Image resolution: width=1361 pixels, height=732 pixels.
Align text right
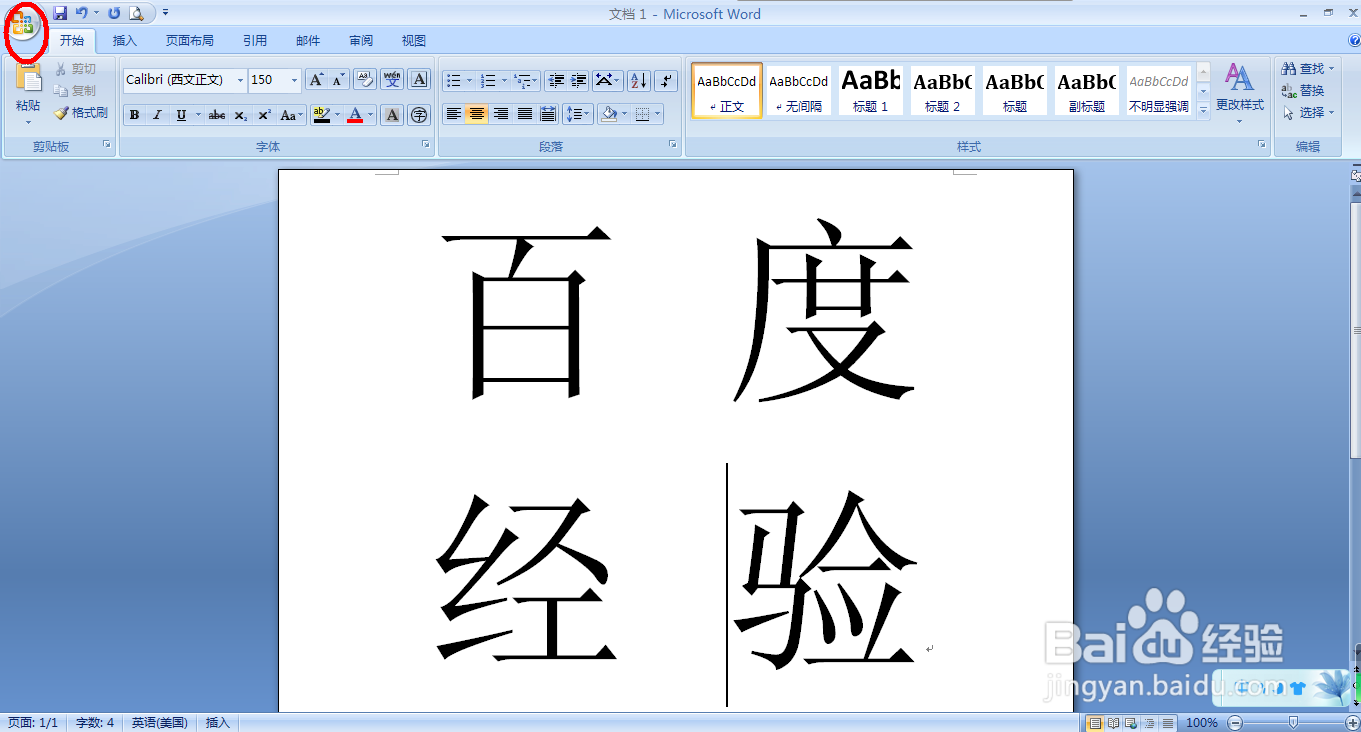tap(501, 114)
